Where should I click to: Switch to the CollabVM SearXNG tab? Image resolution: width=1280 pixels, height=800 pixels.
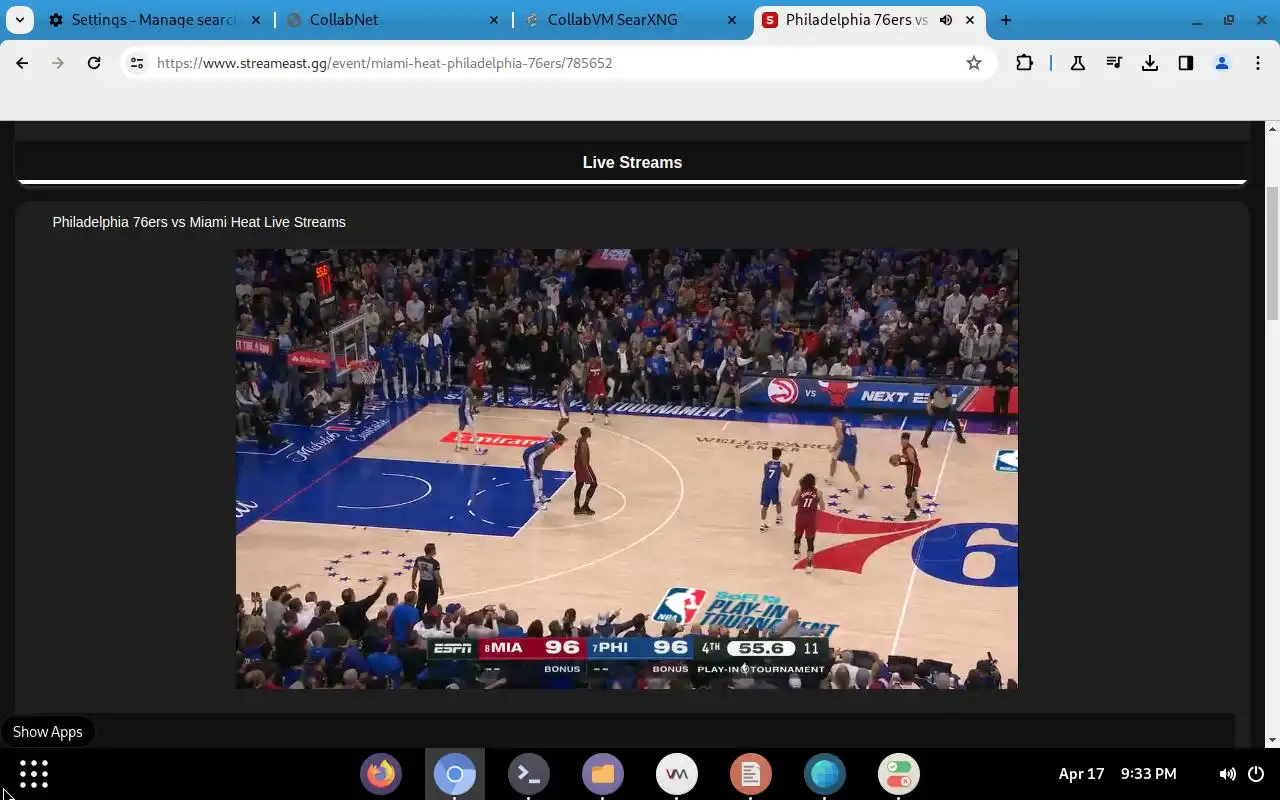click(631, 20)
